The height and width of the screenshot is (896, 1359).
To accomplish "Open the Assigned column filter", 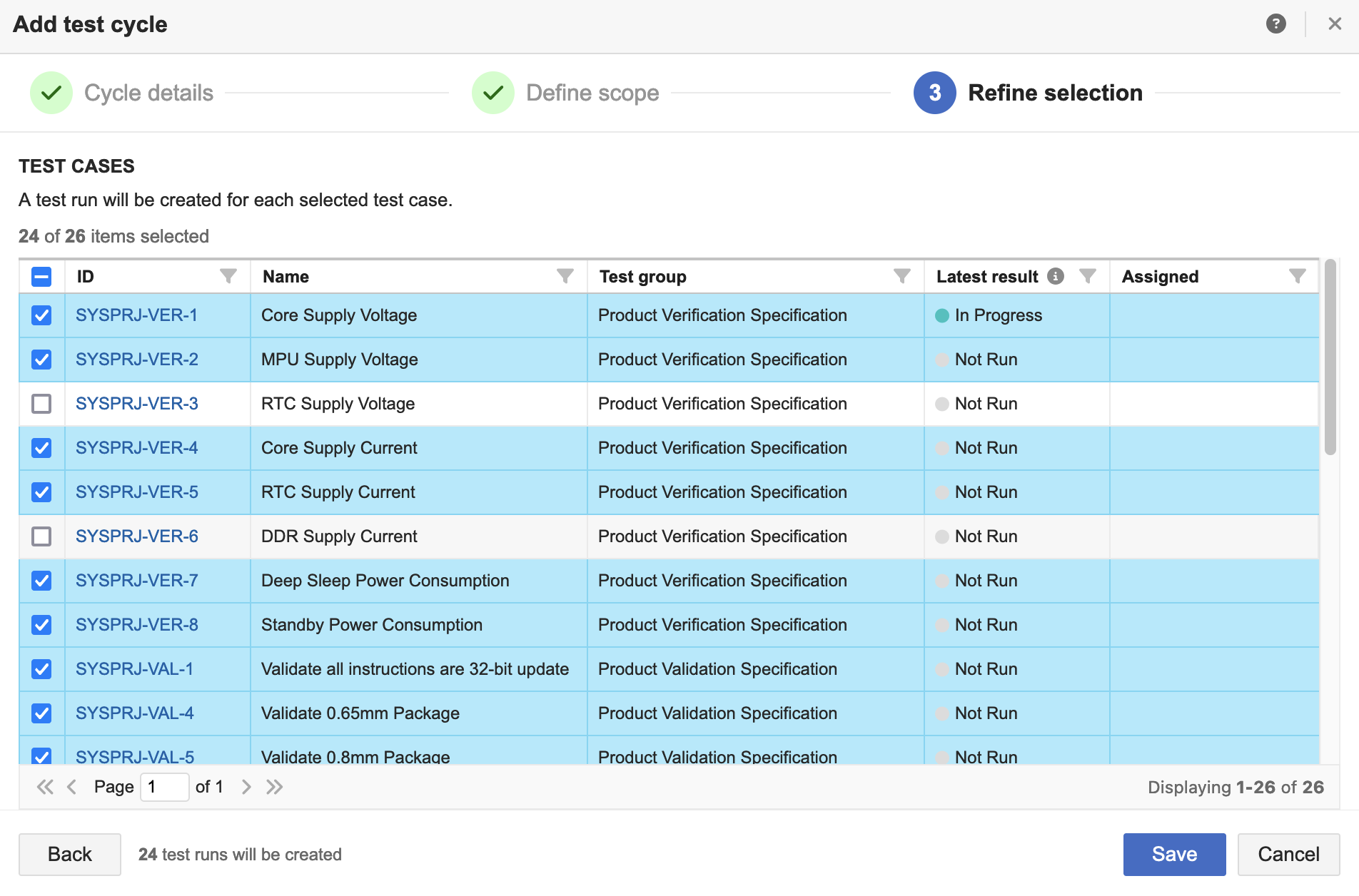I will tap(1298, 276).
